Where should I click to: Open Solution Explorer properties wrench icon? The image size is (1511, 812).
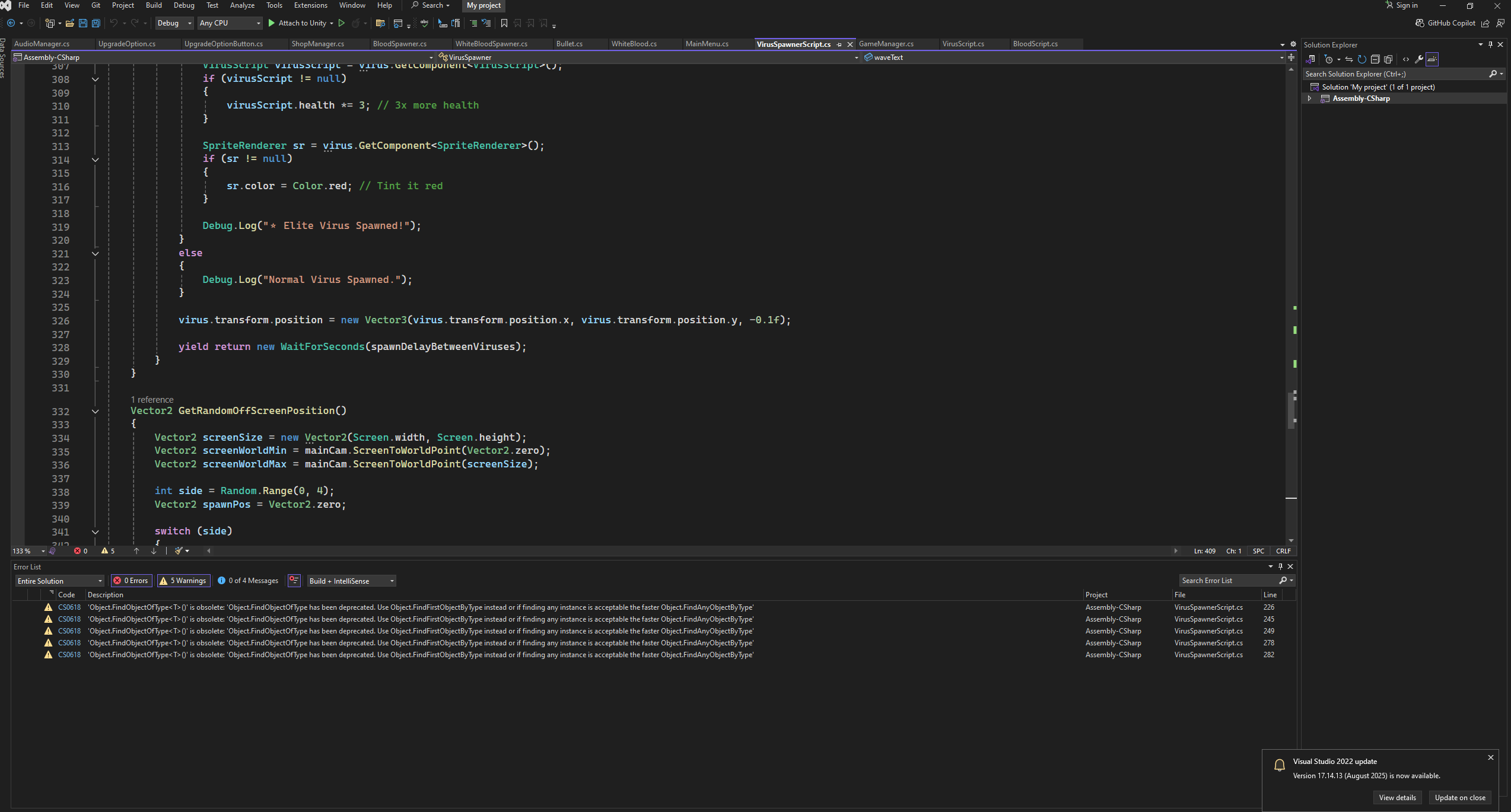click(x=1418, y=59)
